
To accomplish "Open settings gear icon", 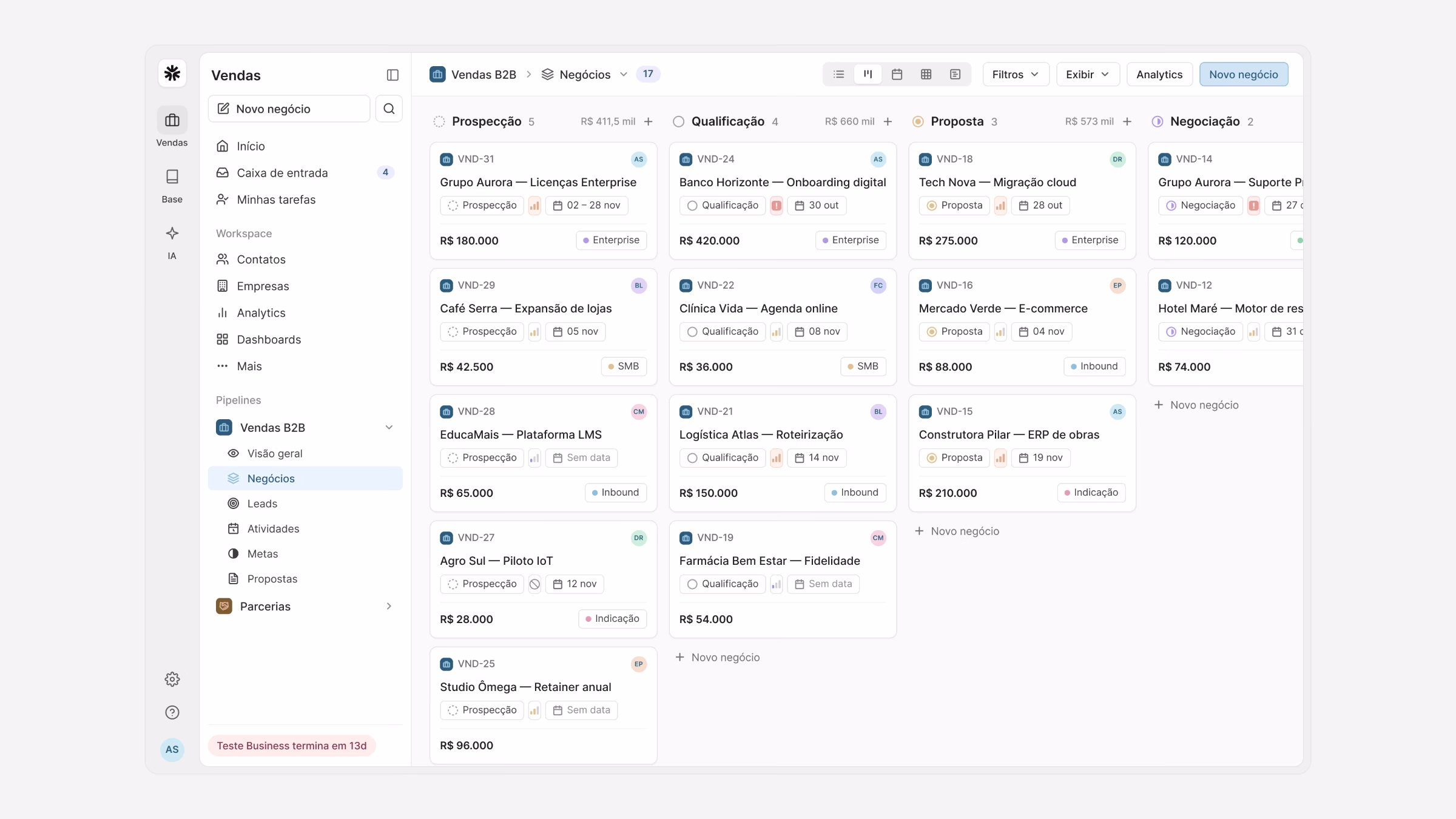I will [172, 679].
